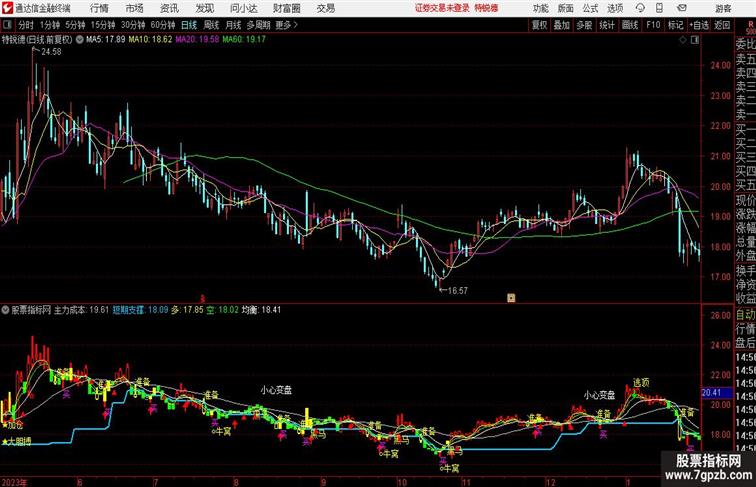The height and width of the screenshot is (487, 756).
Task: Click the 复权 toolbar button
Action: tap(539, 25)
